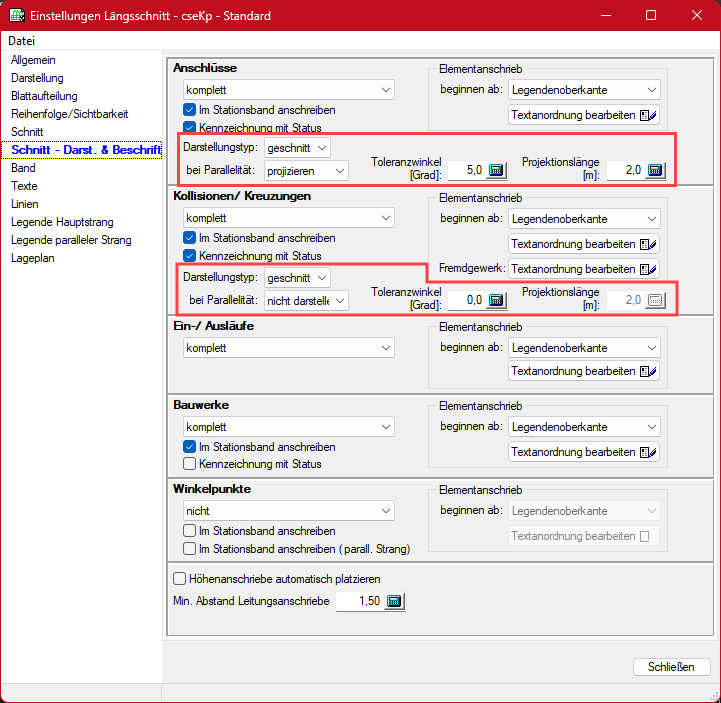
Task: Click Fremdgewerk Textanordnung bearbeiten button
Action: tap(584, 269)
